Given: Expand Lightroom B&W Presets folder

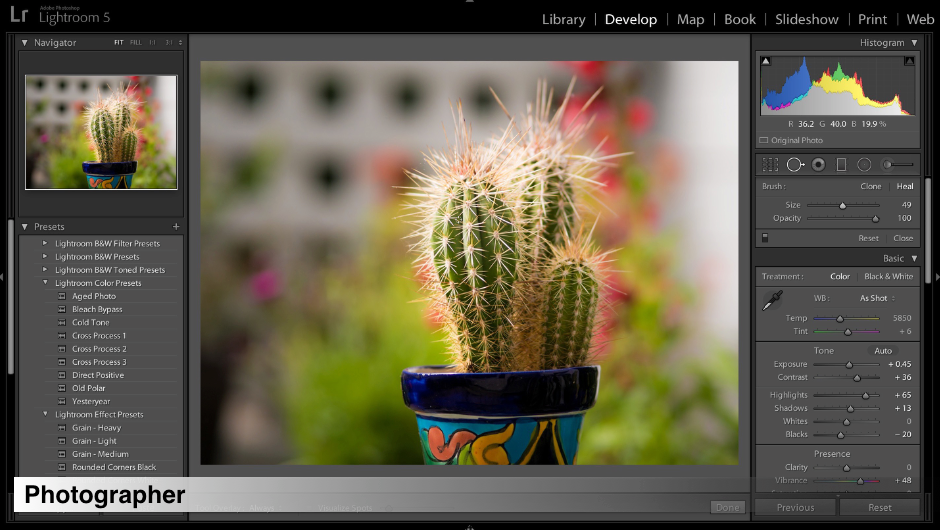Looking at the screenshot, I should 44,256.
